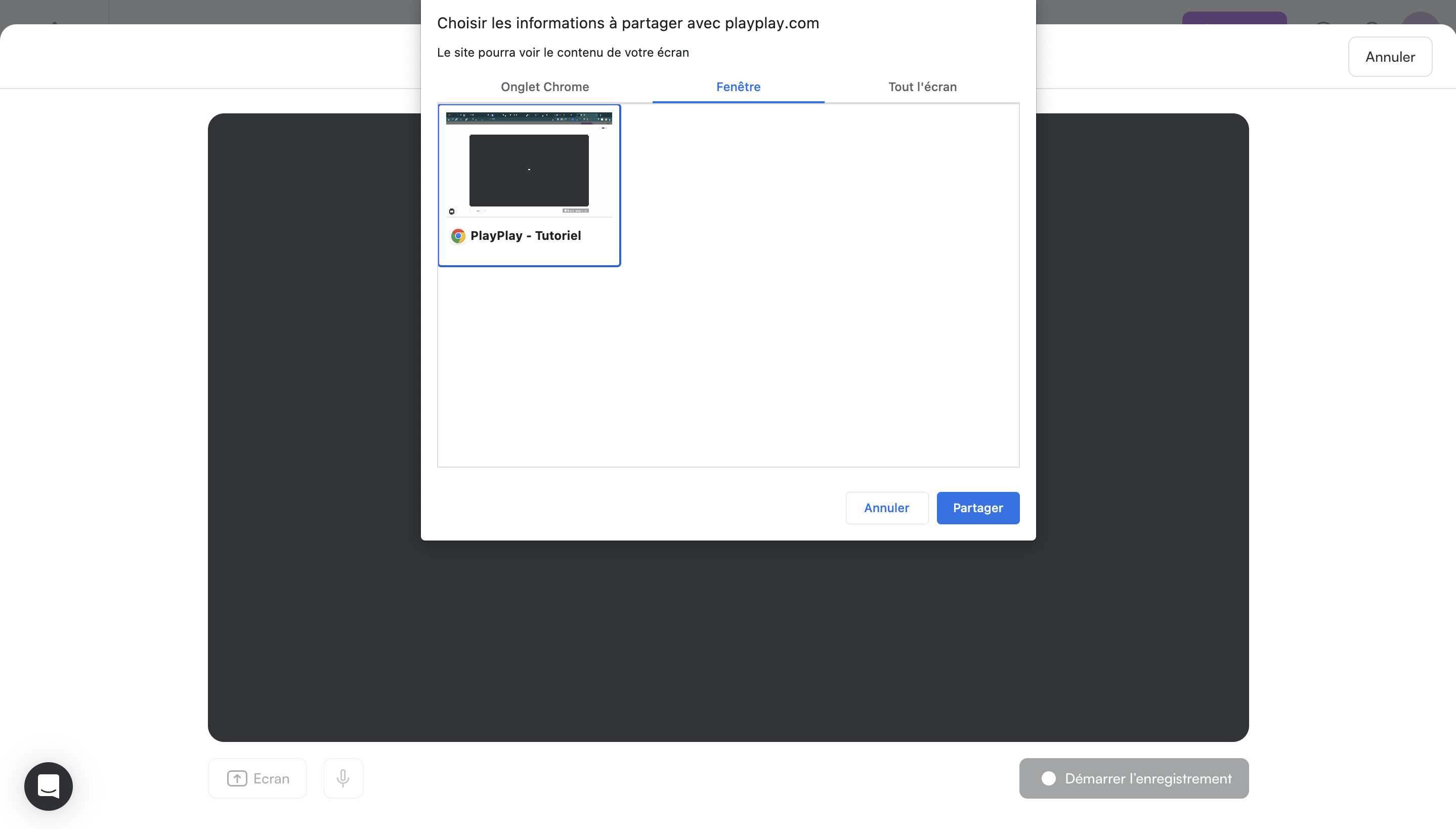Viewport: 1456px width, 829px height.
Task: Click the Ecran screen share button
Action: click(257, 778)
